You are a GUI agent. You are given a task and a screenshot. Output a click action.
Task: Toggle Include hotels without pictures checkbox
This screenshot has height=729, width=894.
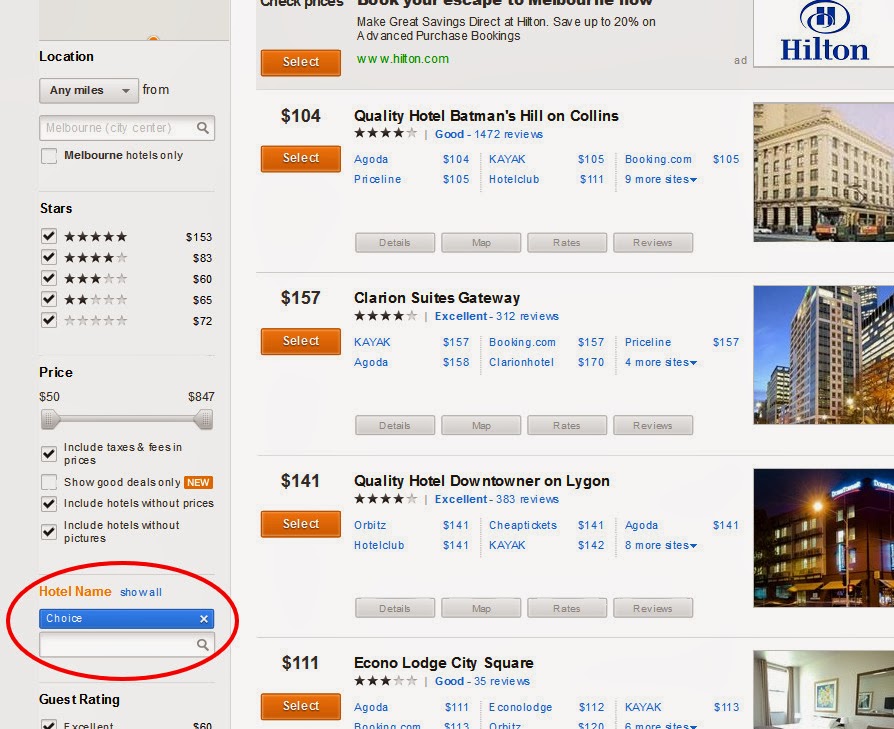coord(49,532)
